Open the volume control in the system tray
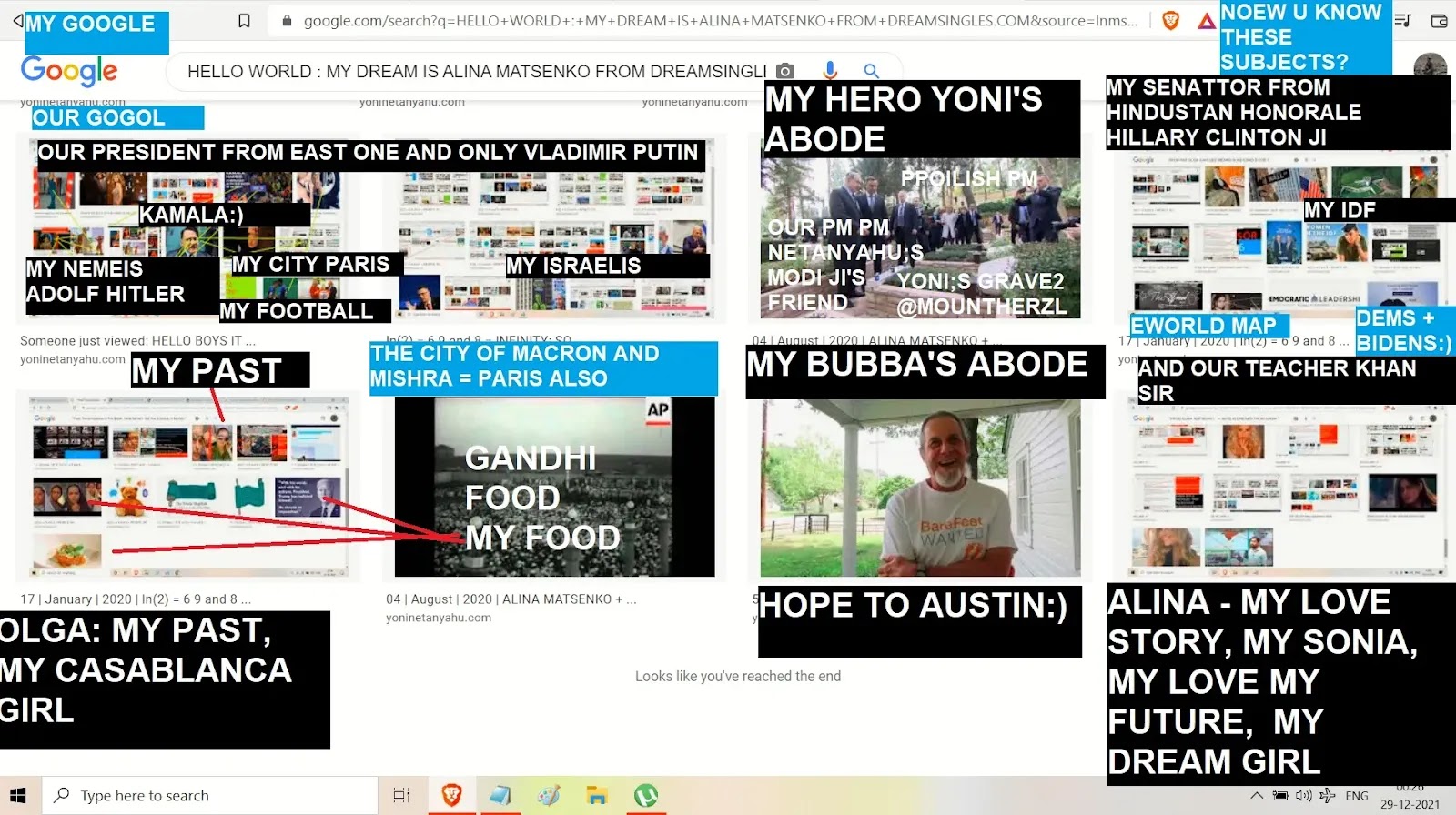The height and width of the screenshot is (815, 1456). pos(1304,796)
